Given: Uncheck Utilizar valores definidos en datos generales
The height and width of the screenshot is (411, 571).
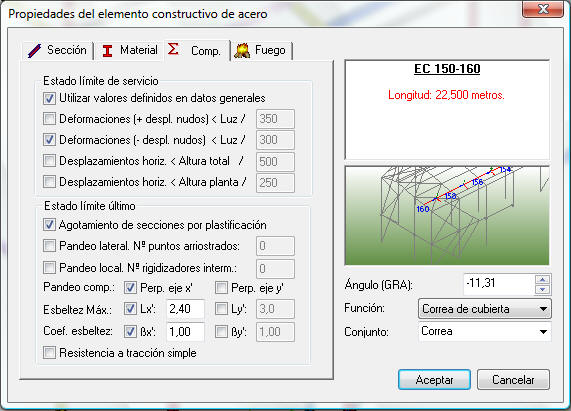Looking at the screenshot, I should click(x=49, y=98).
